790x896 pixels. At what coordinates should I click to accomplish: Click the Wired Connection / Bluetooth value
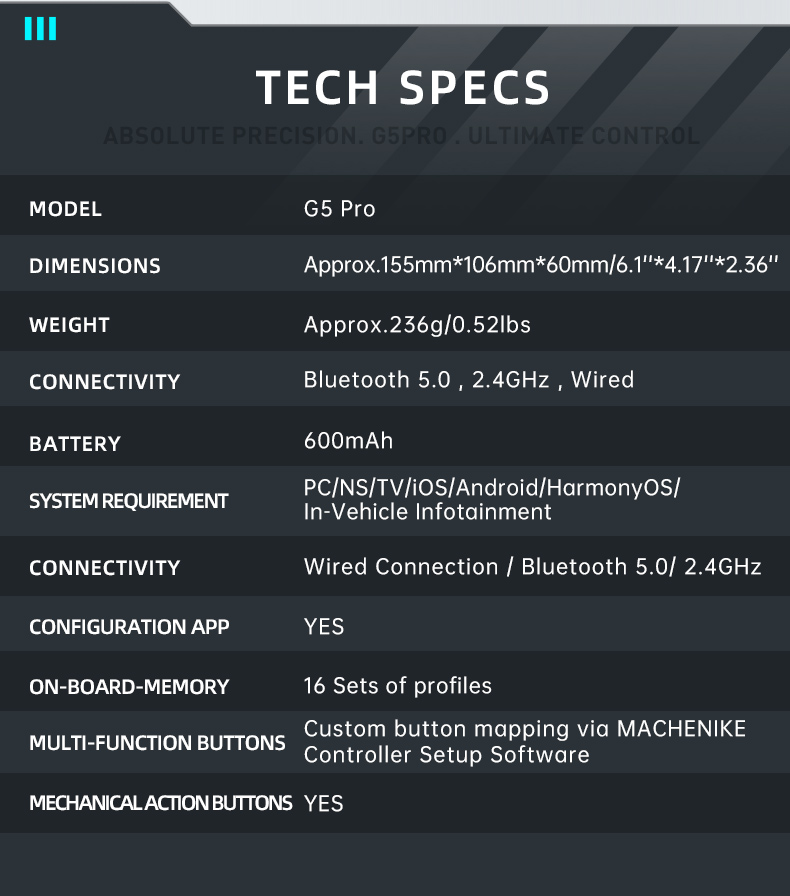pos(532,567)
